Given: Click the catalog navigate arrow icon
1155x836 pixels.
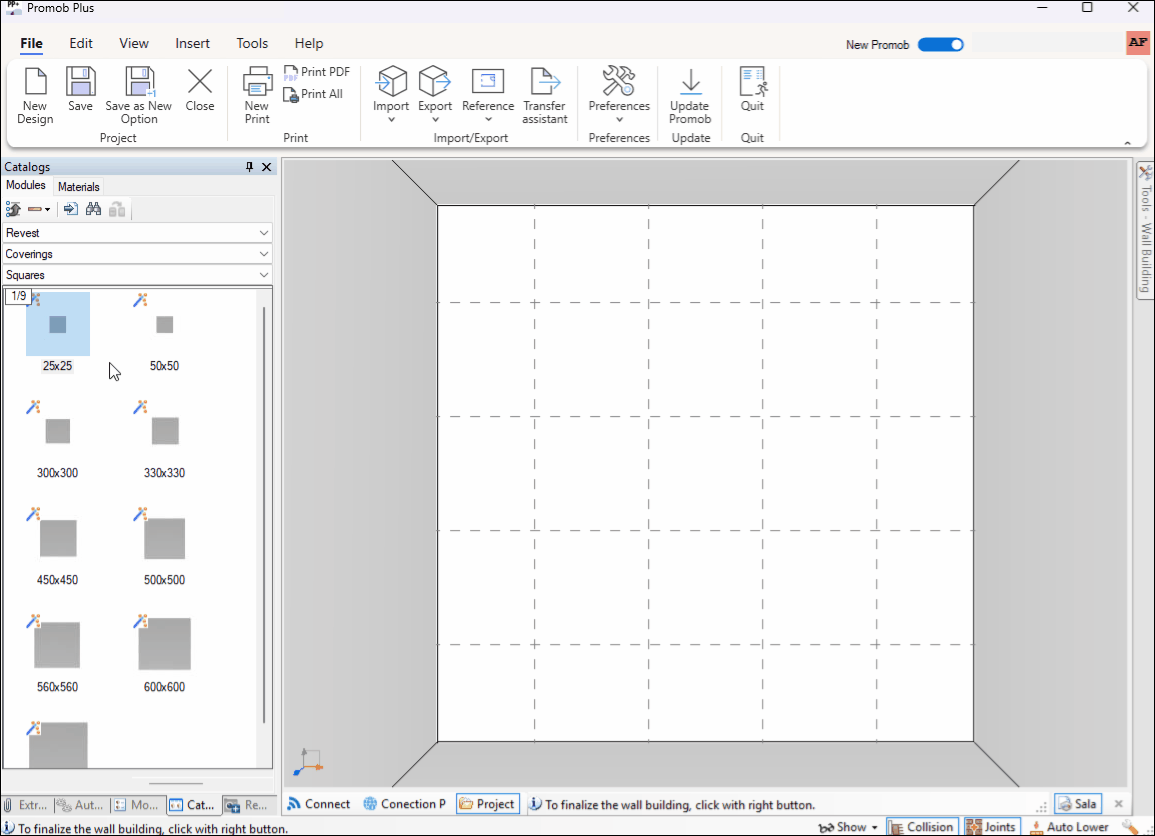Looking at the screenshot, I should [71, 209].
